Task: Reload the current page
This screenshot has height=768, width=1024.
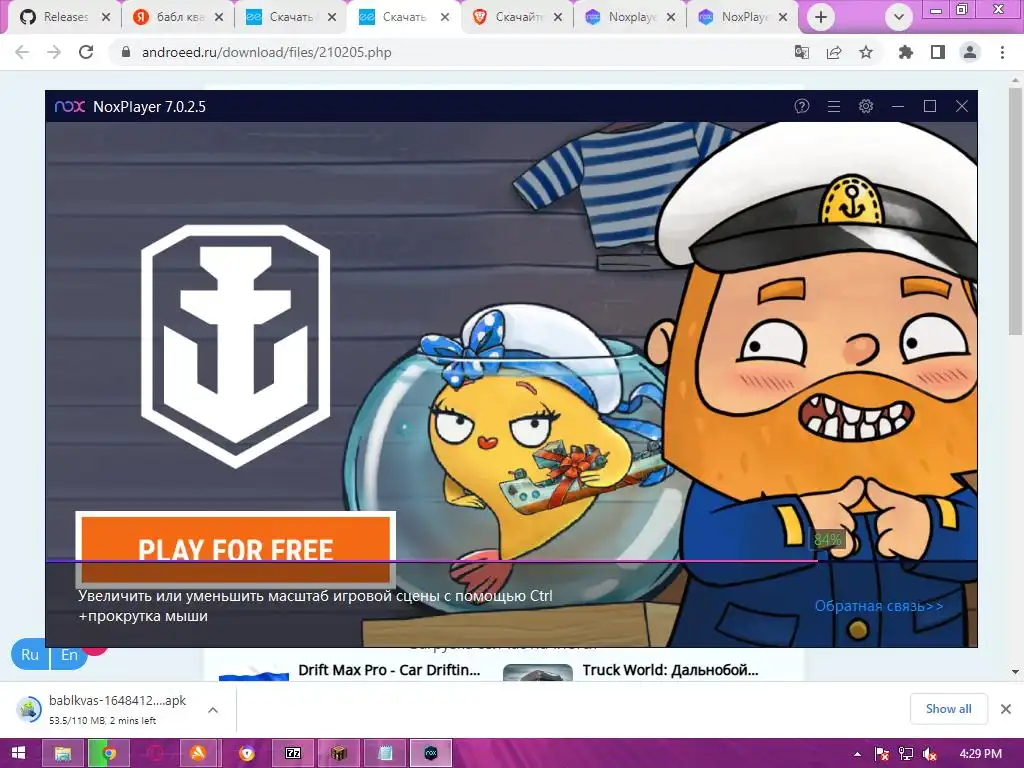Action: (86, 52)
